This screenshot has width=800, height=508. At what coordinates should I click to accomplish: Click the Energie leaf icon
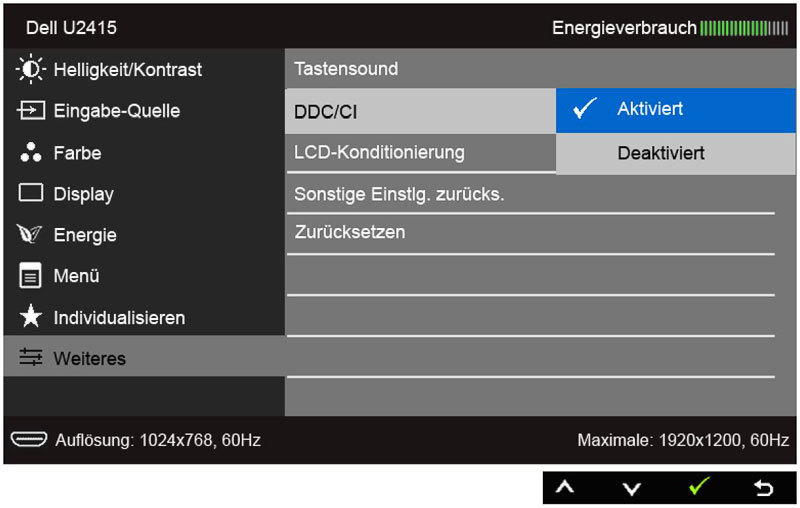[x=31, y=235]
